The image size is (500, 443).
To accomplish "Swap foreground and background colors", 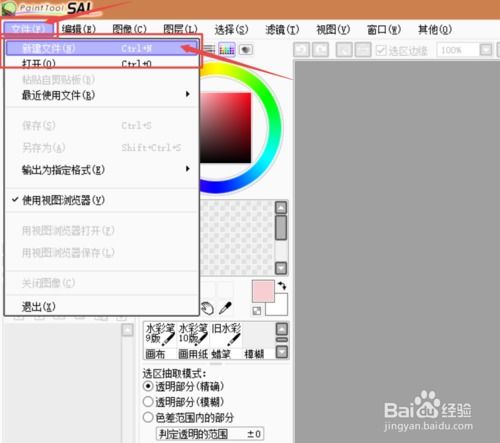I will (x=282, y=286).
